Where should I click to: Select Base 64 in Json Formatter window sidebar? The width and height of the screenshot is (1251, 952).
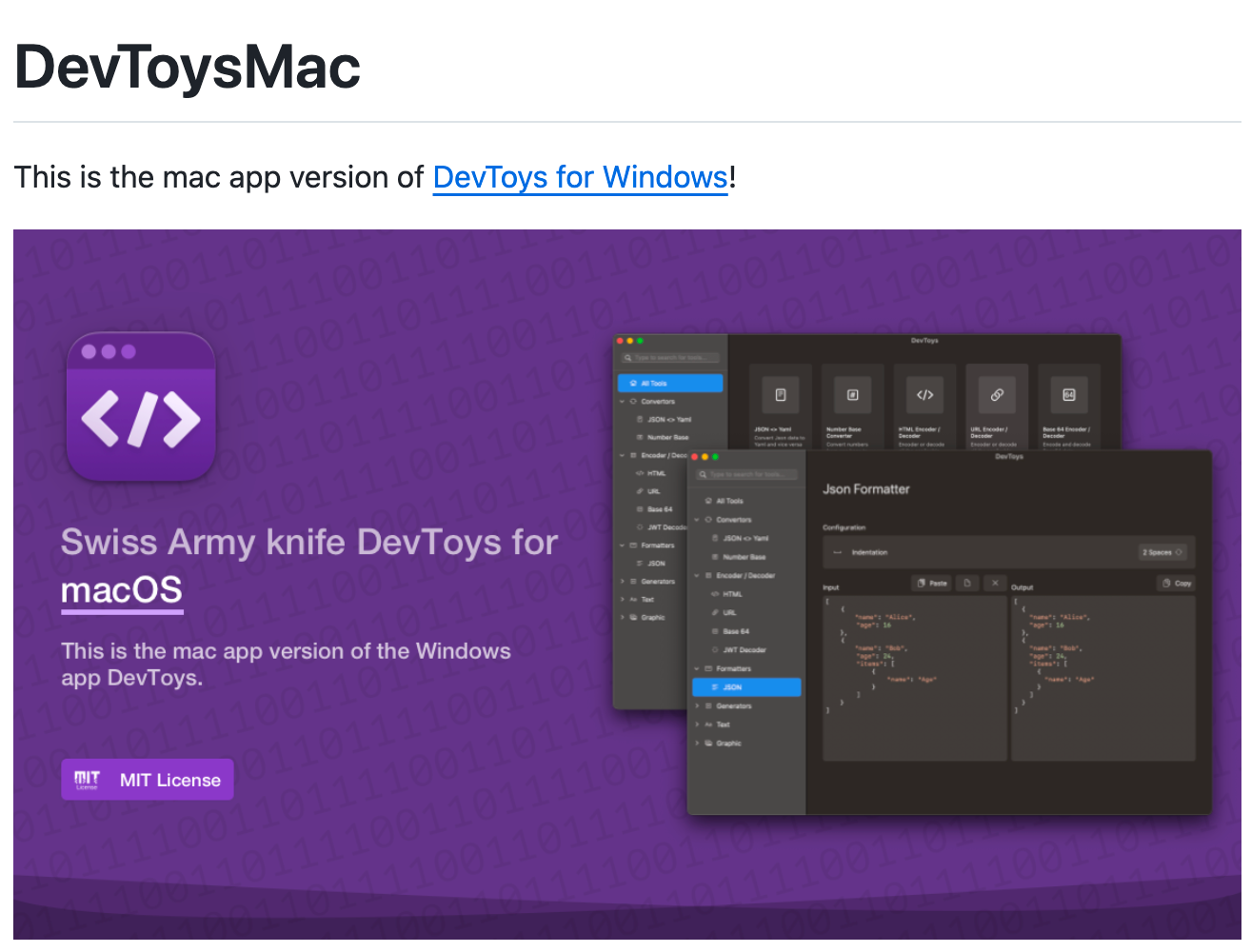[x=730, y=631]
